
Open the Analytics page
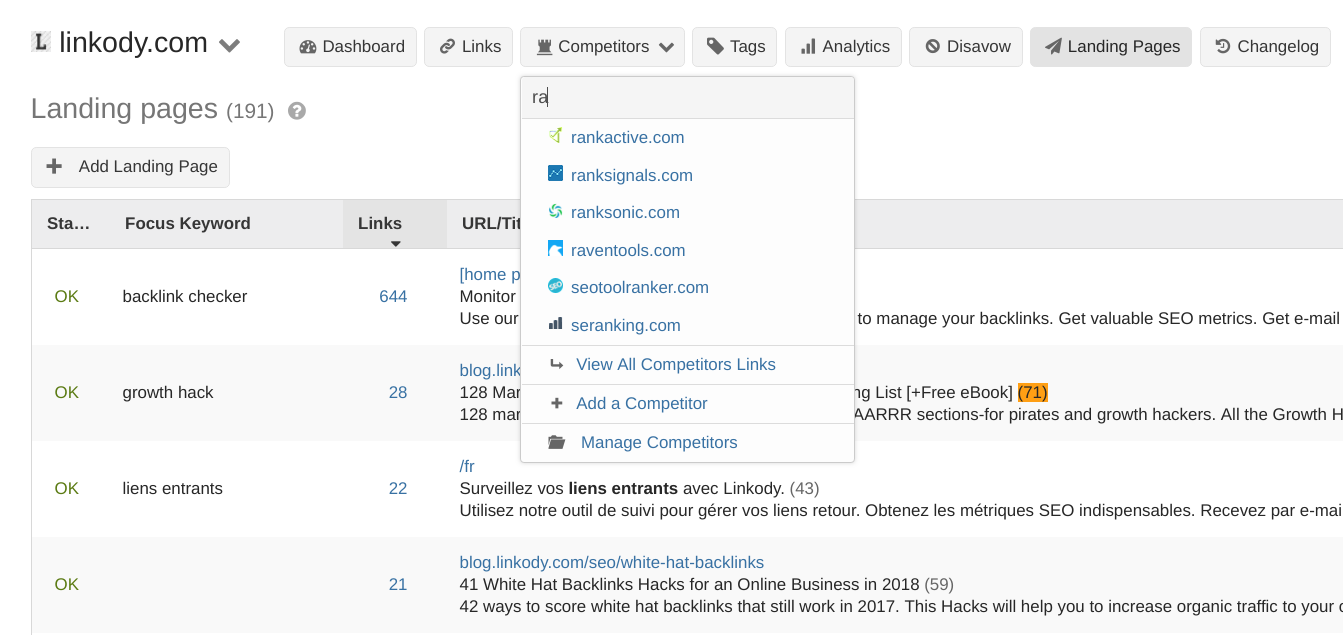click(843, 47)
